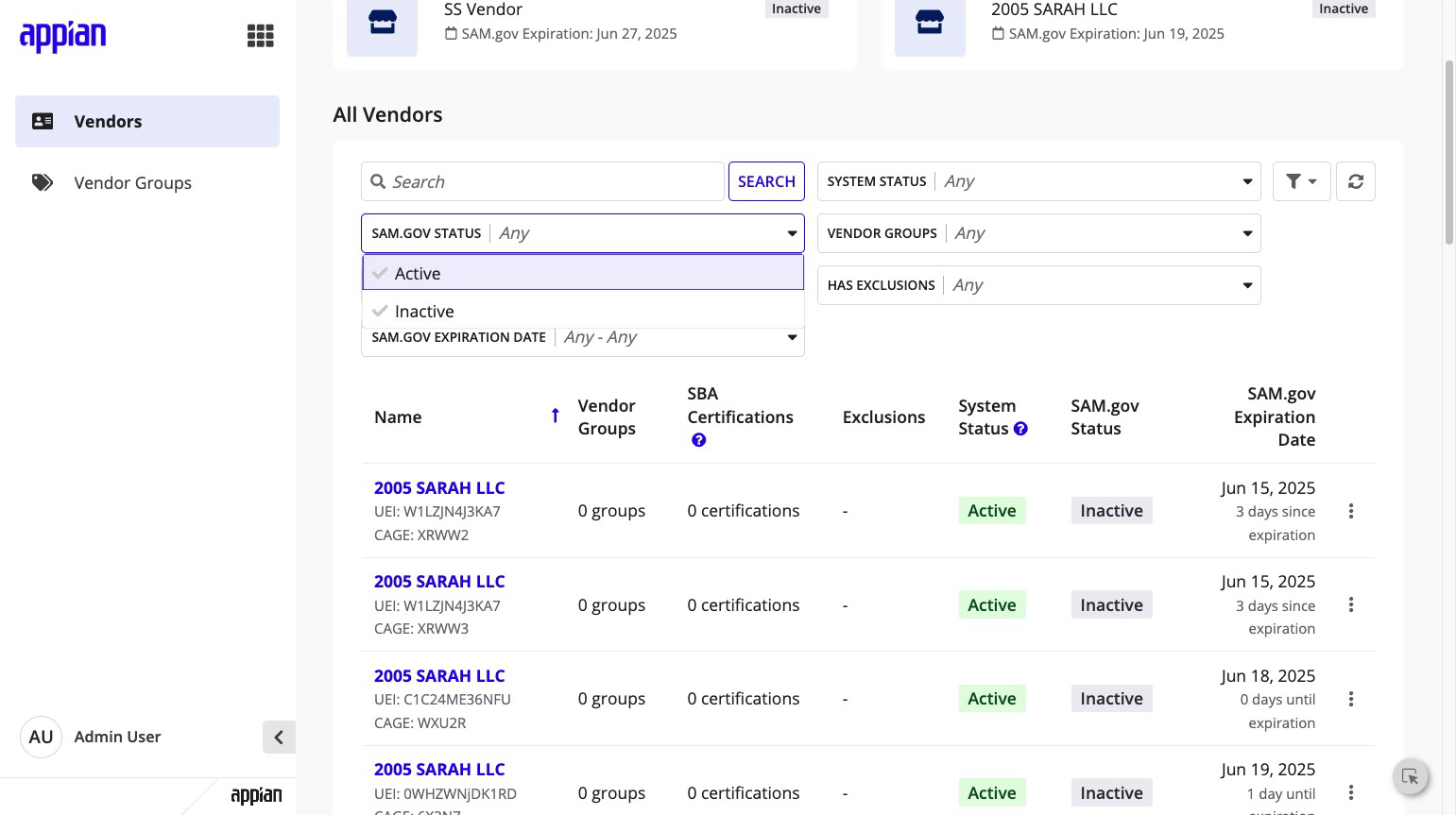Viewport: 1456px width, 815px height.
Task: Toggle the sort arrow on the Name column
Action: (556, 416)
